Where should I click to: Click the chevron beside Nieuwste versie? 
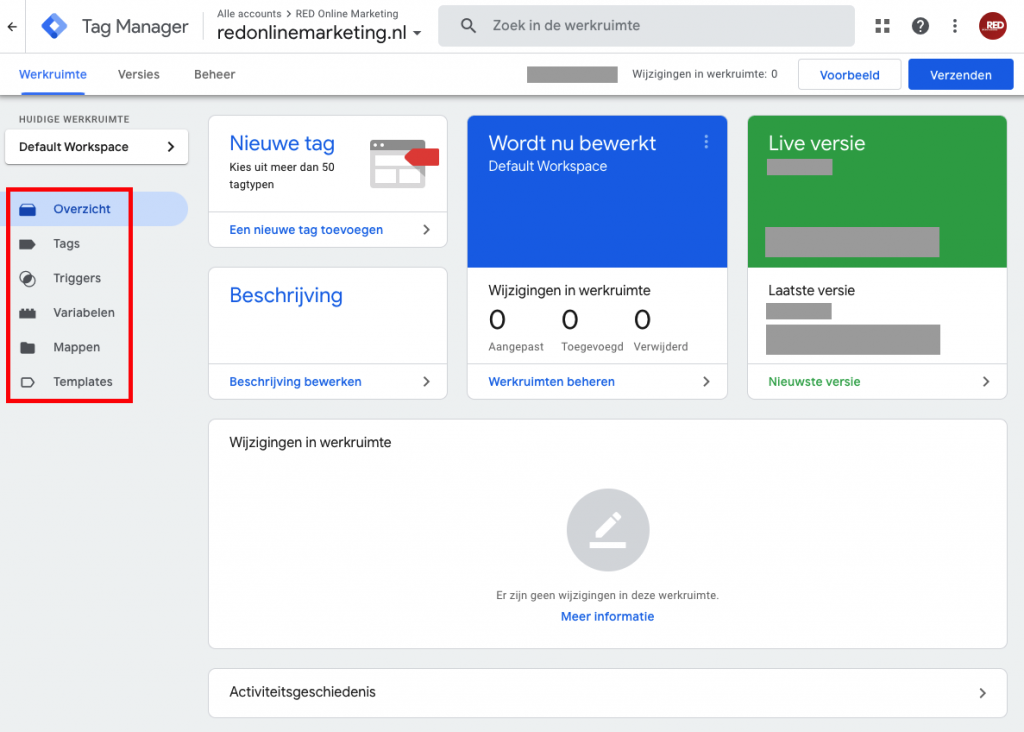(986, 382)
